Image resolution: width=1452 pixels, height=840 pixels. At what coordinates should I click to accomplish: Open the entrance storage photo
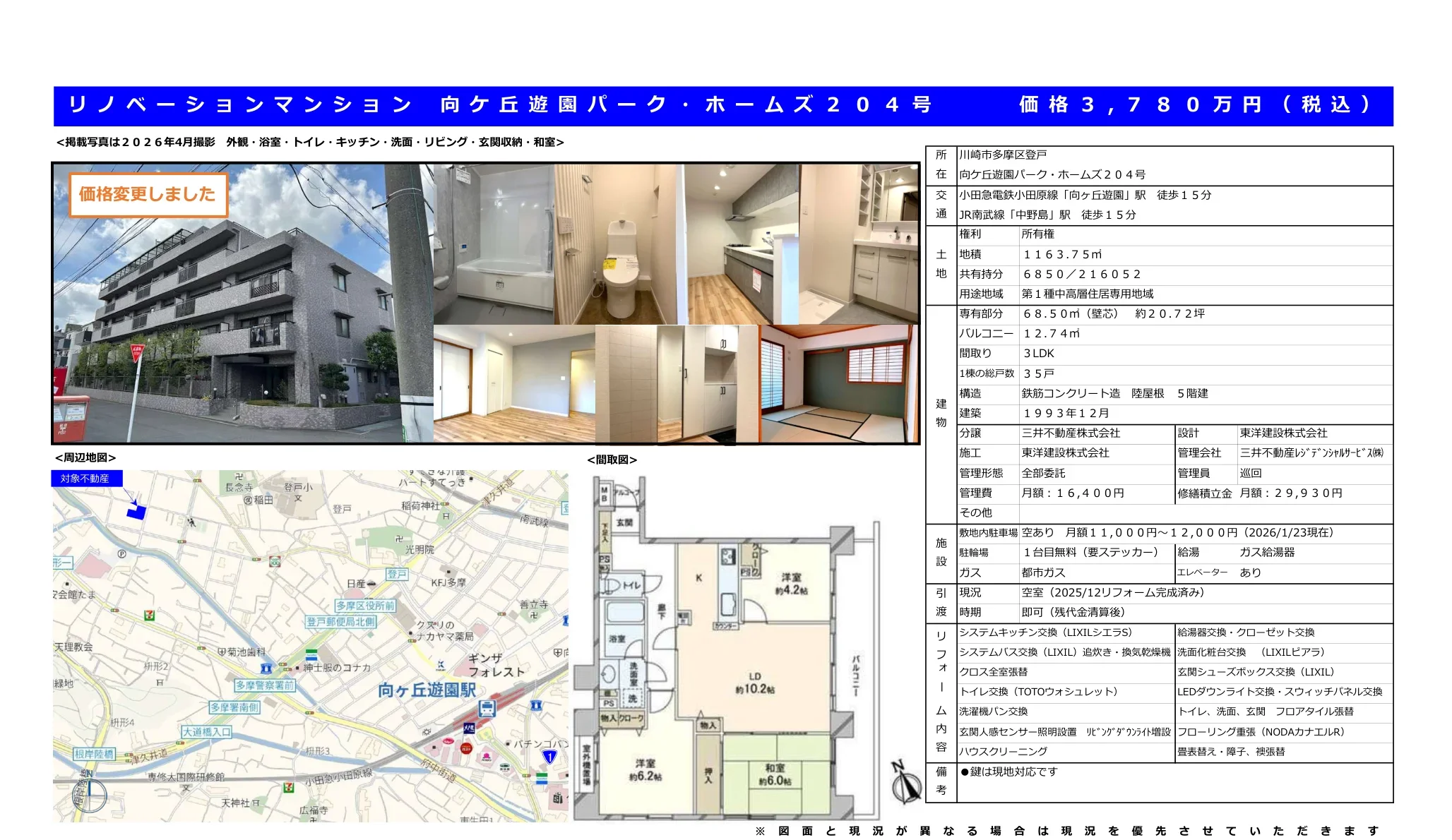click(x=677, y=383)
